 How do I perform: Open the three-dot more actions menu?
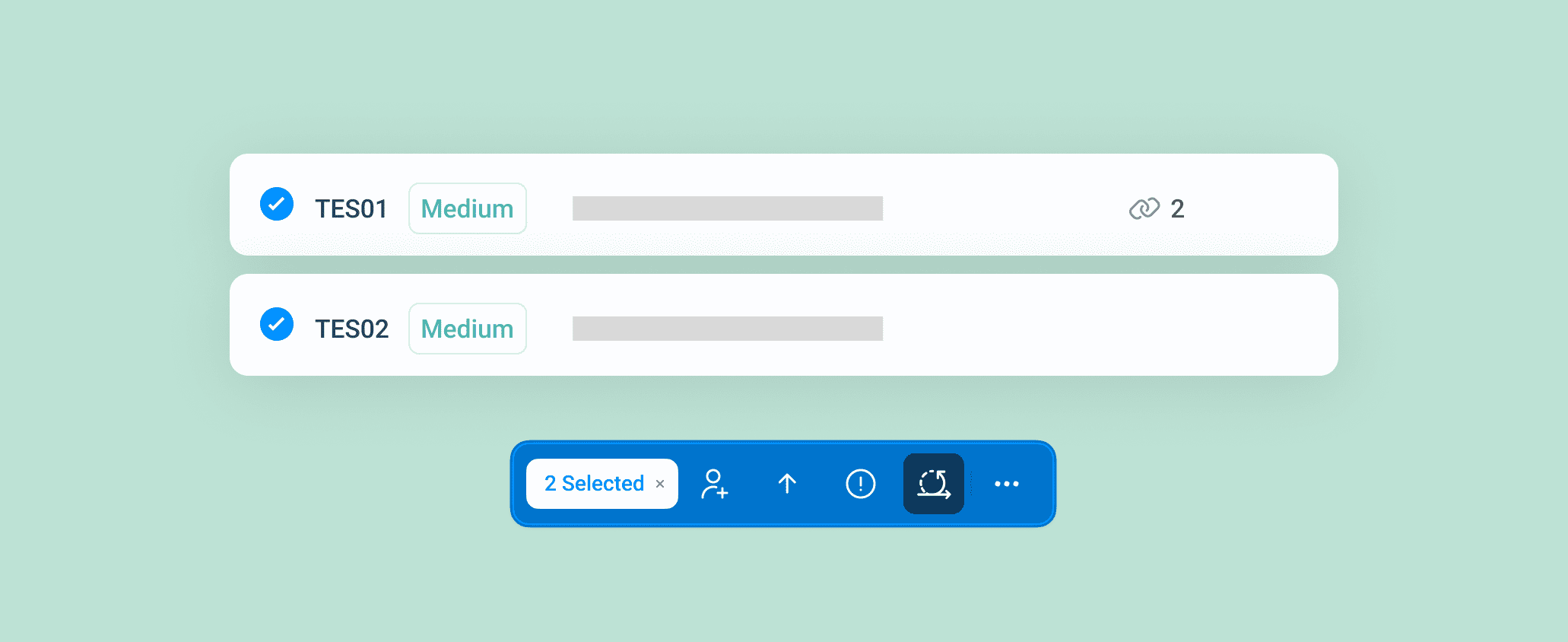[1006, 484]
